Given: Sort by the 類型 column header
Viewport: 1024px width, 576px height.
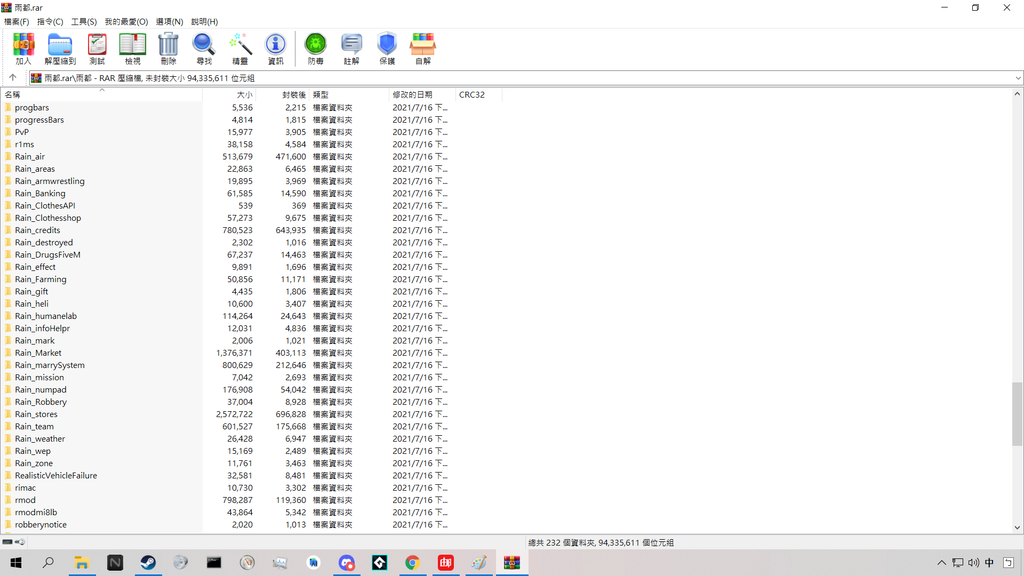Looking at the screenshot, I should 349,95.
